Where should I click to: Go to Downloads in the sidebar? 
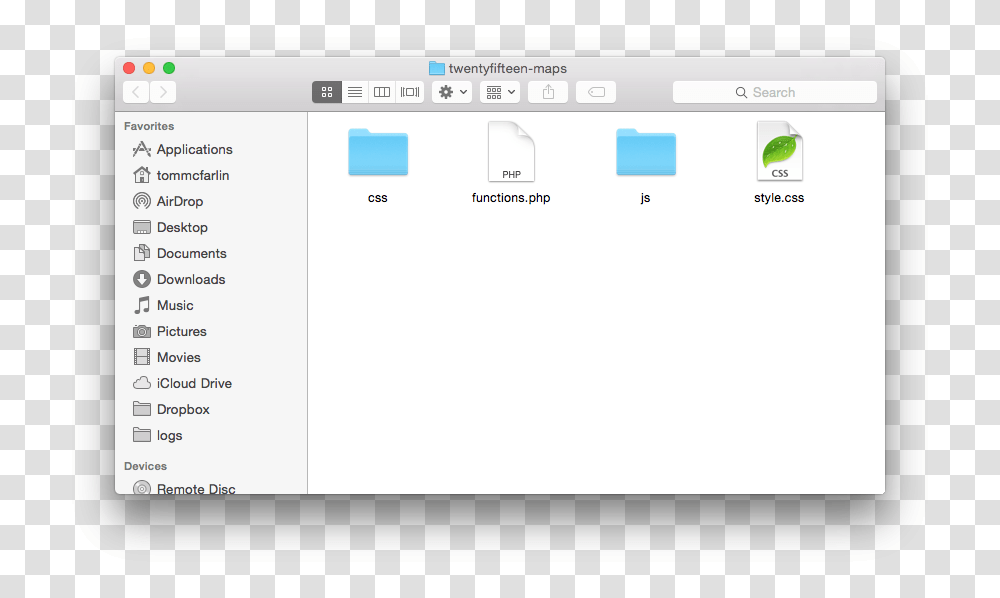pyautogui.click(x=190, y=279)
